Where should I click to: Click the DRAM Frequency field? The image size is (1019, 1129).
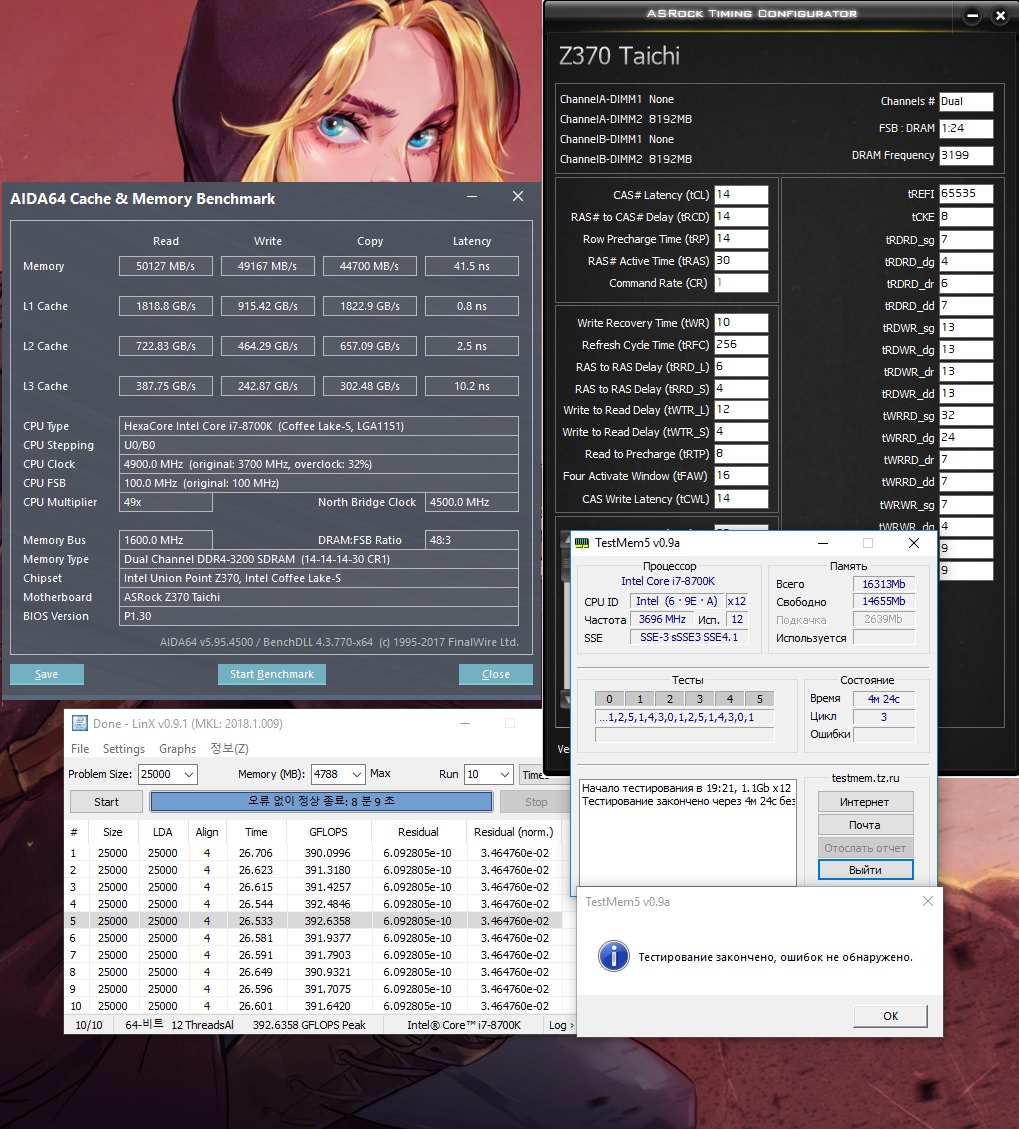pos(966,156)
